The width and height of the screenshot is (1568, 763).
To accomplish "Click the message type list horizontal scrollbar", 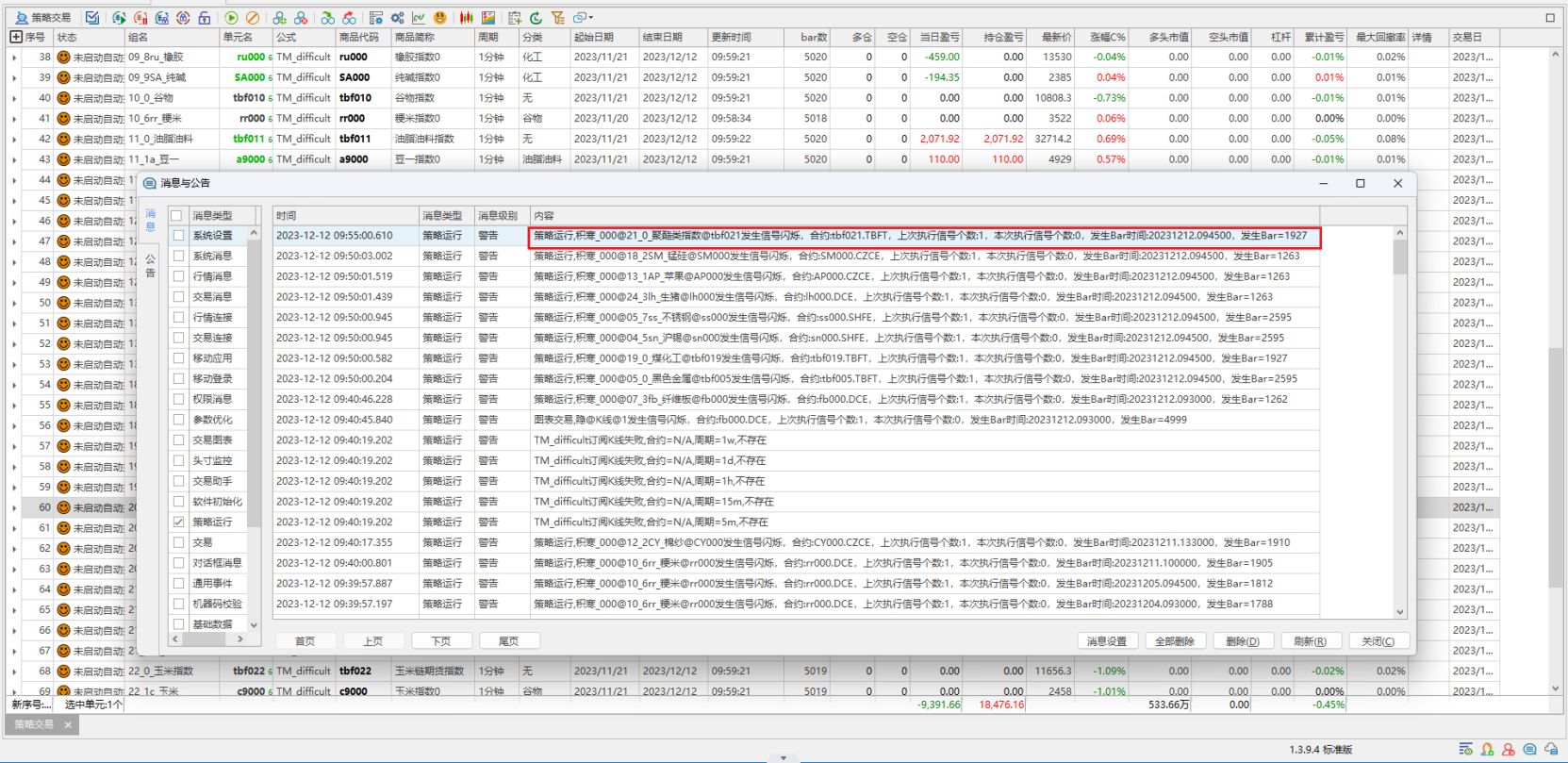I will (207, 639).
